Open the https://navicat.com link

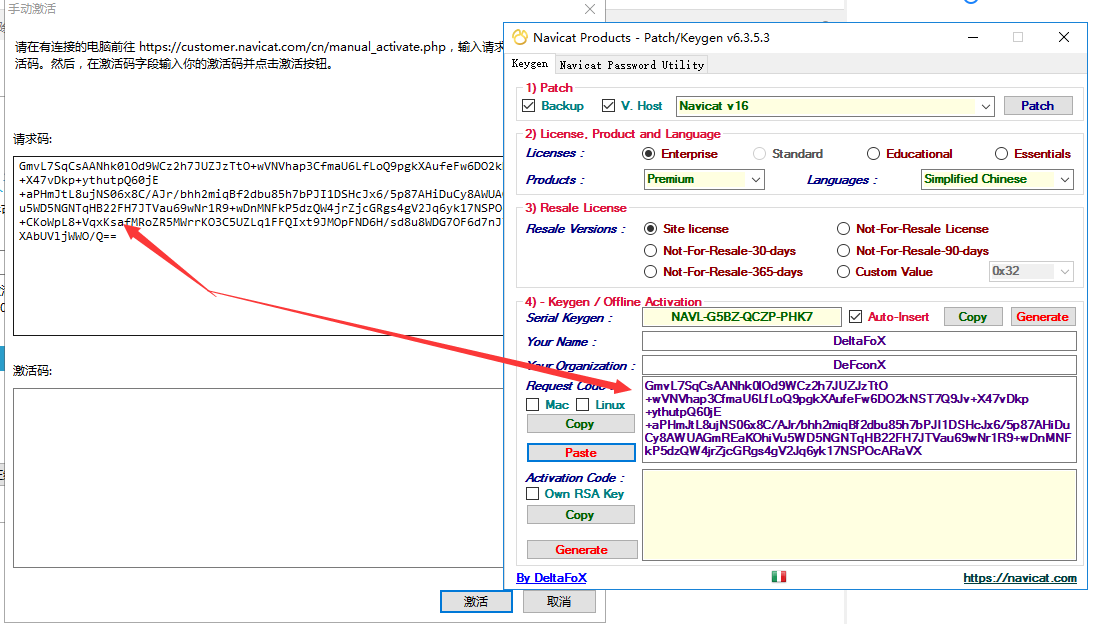[x=1020, y=578]
